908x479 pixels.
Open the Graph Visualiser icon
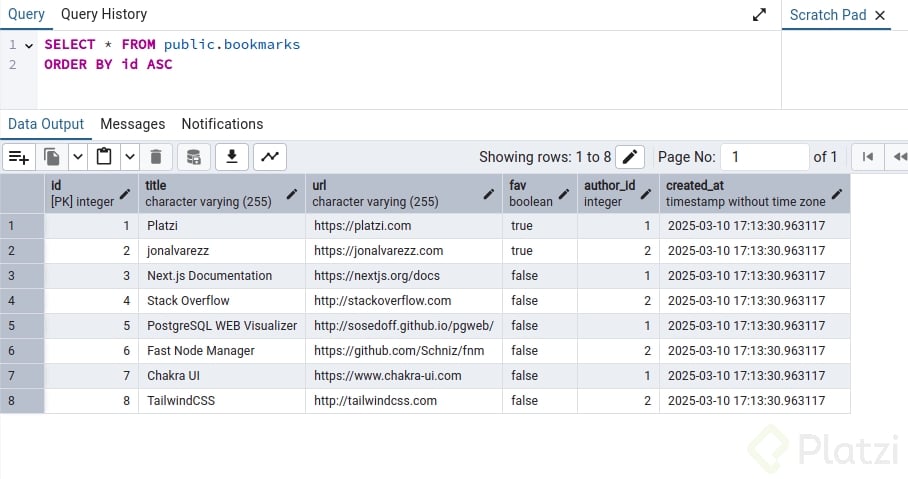270,157
